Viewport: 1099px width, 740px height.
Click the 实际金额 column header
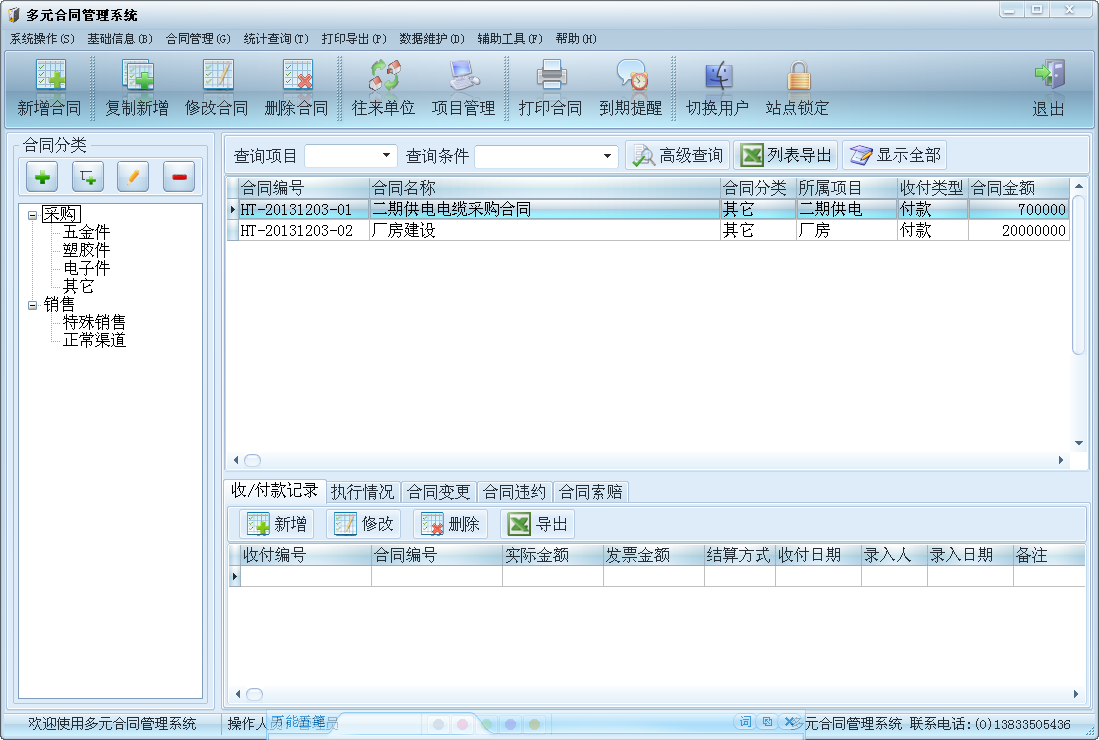[552, 555]
